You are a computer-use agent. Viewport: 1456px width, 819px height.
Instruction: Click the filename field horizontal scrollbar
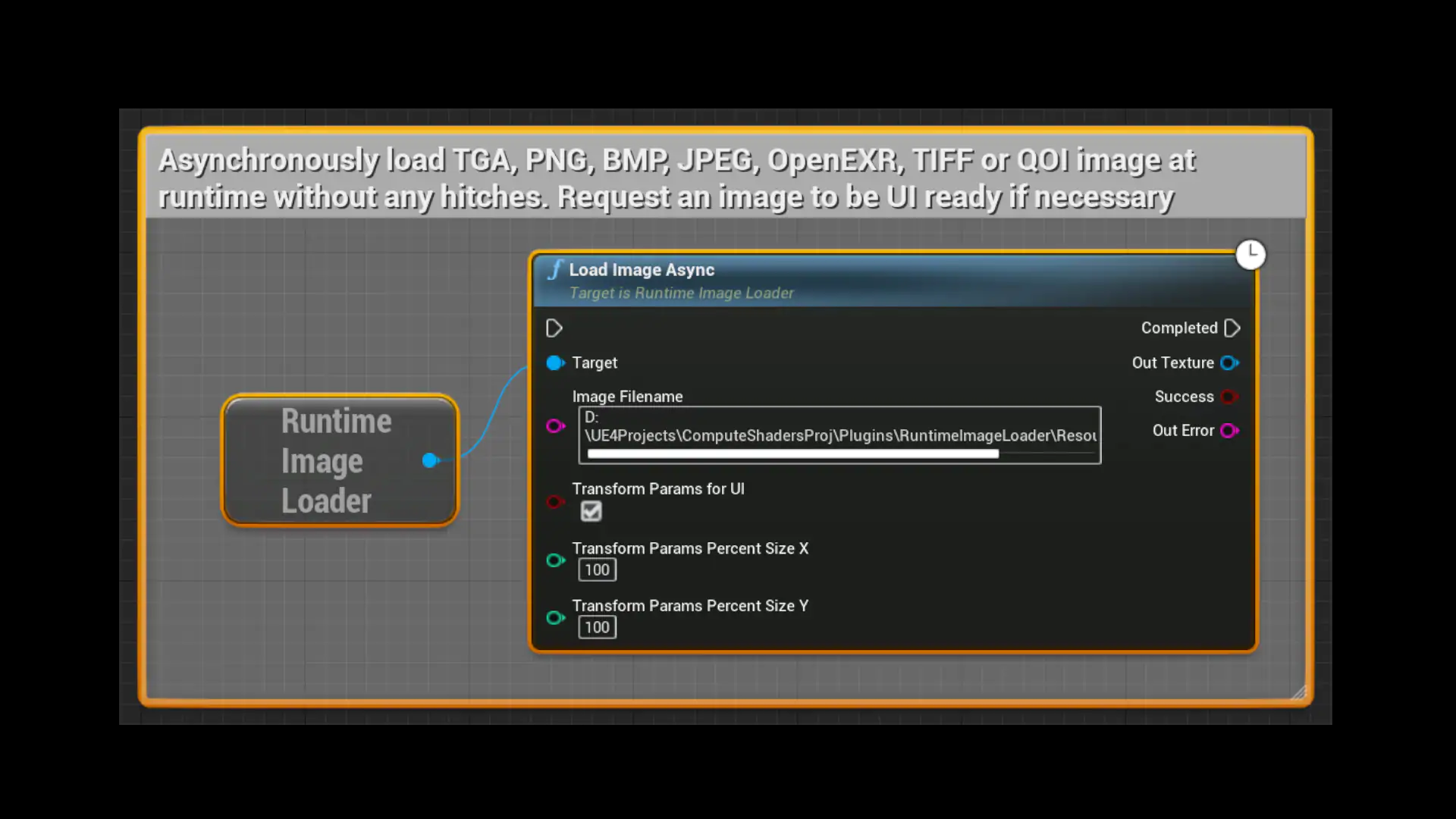point(792,454)
